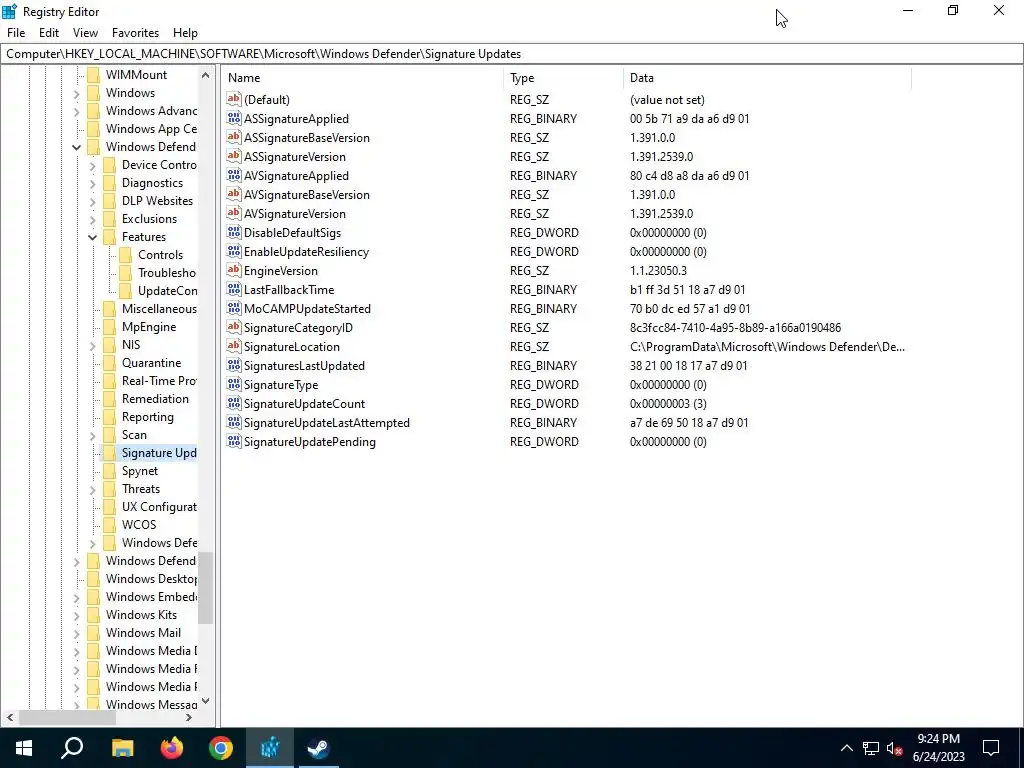Expand the Windows Kits node
Image resolution: width=1024 pixels, height=768 pixels.
point(76,615)
